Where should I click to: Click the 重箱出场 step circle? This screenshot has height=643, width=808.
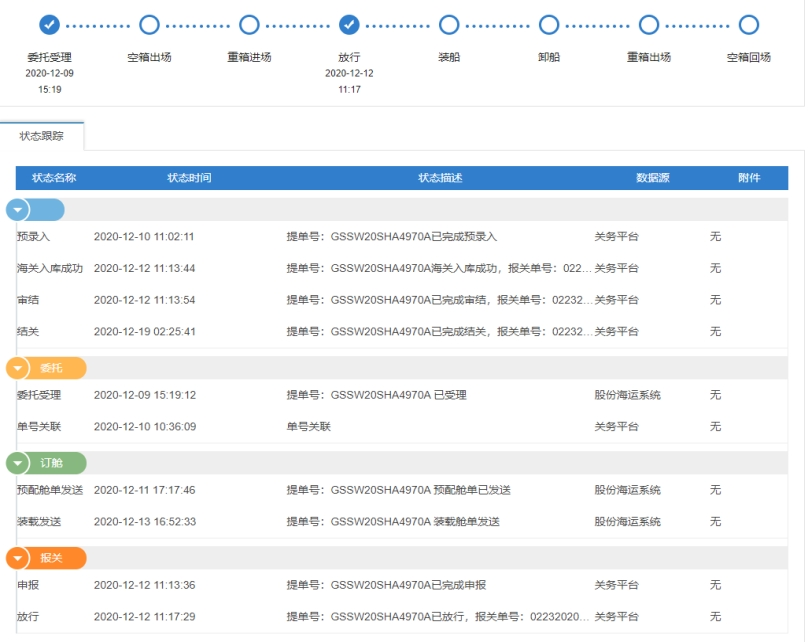point(649,25)
